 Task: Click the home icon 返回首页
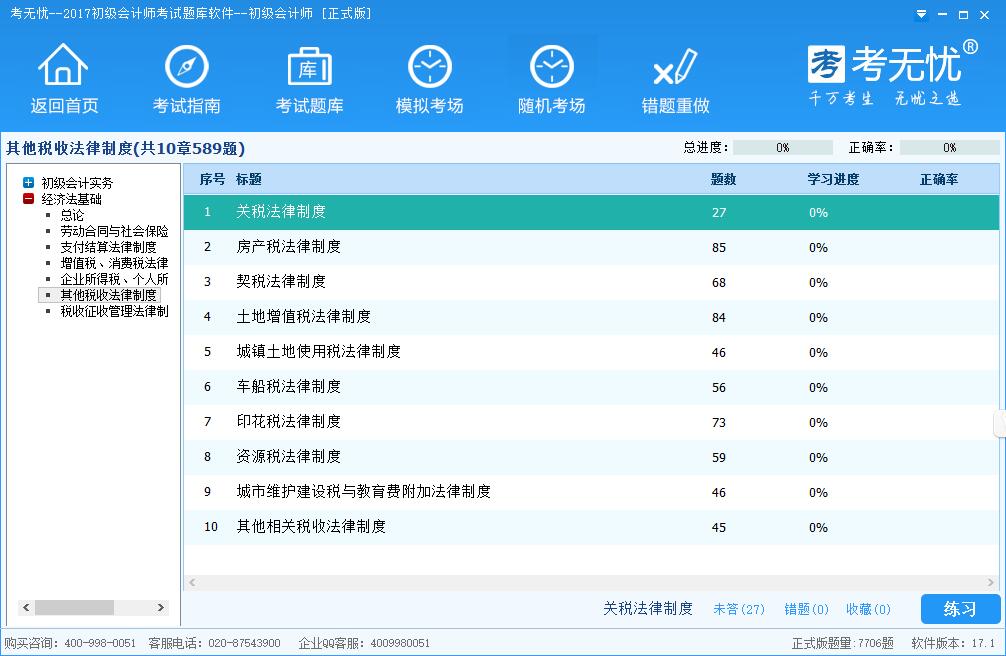pyautogui.click(x=63, y=68)
